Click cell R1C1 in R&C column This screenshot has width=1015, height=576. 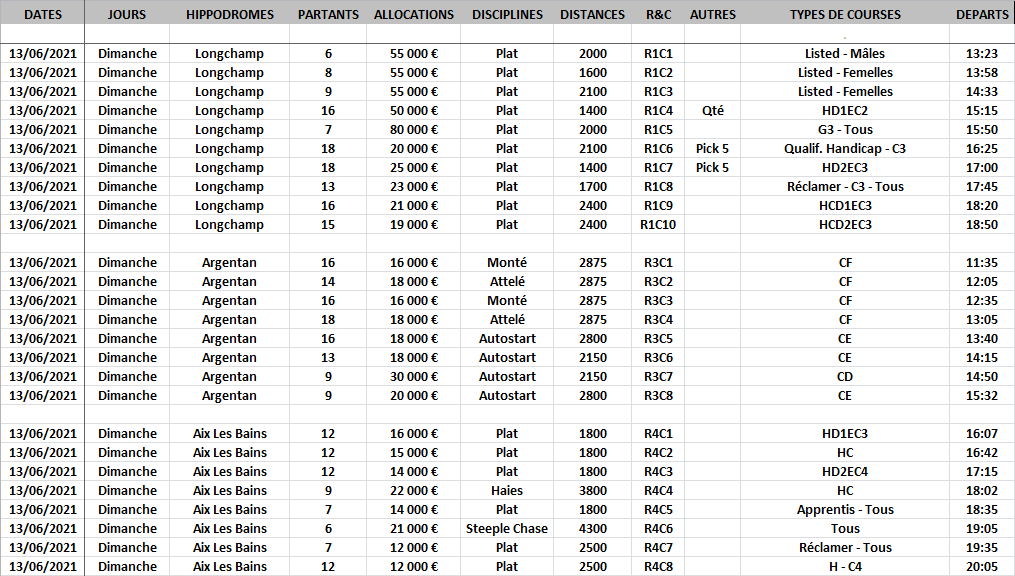coord(658,54)
